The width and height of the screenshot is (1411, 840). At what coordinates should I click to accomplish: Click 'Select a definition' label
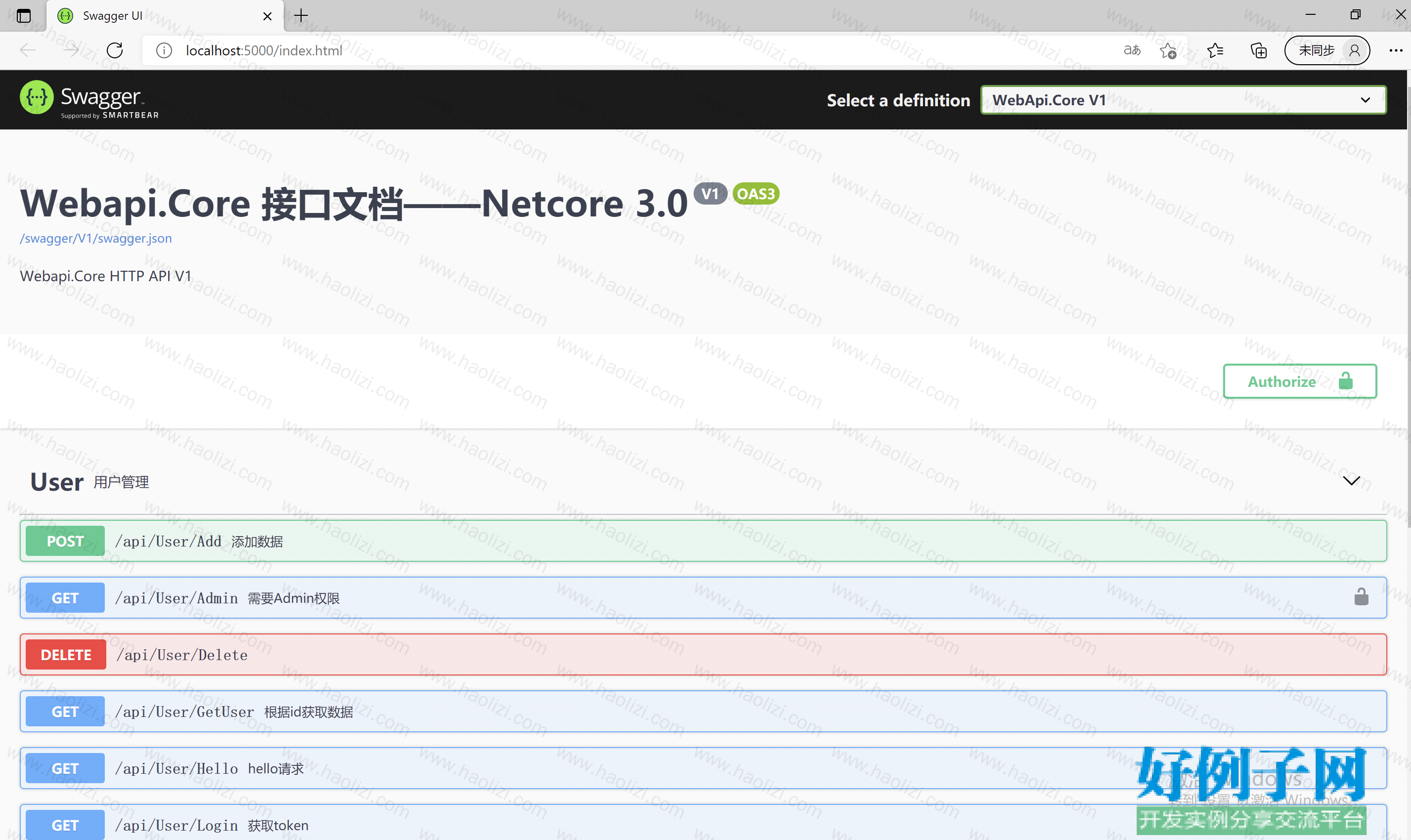[899, 100]
